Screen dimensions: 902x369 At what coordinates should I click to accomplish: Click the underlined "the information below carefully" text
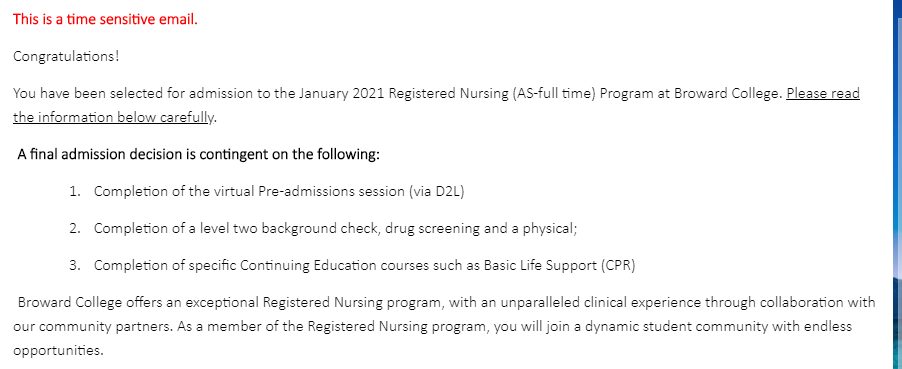click(x=113, y=117)
